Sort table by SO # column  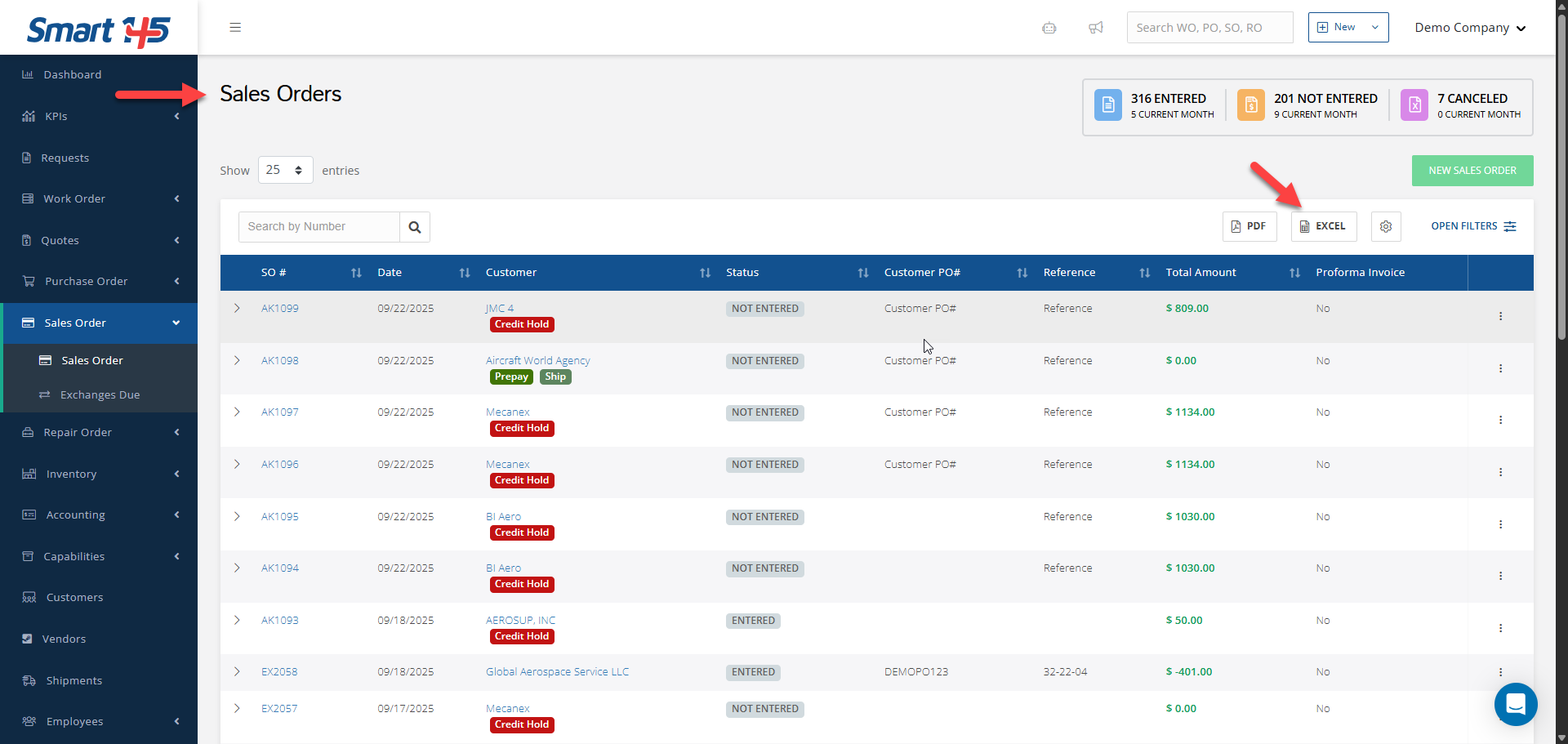356,273
